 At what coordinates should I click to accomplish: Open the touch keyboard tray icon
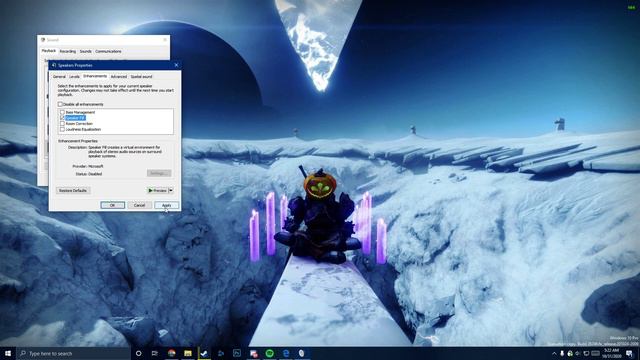click(596, 353)
